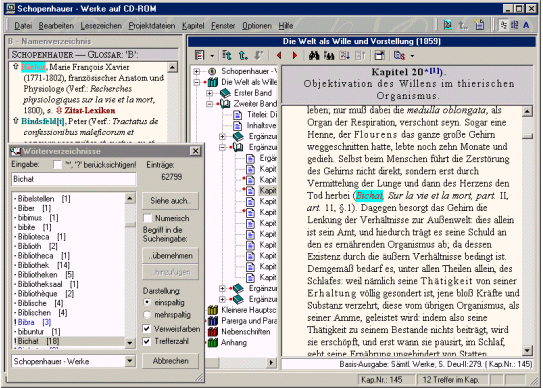Image resolution: width=543 pixels, height=388 pixels.
Task: Open the Projektdateien menu
Action: coord(152,26)
